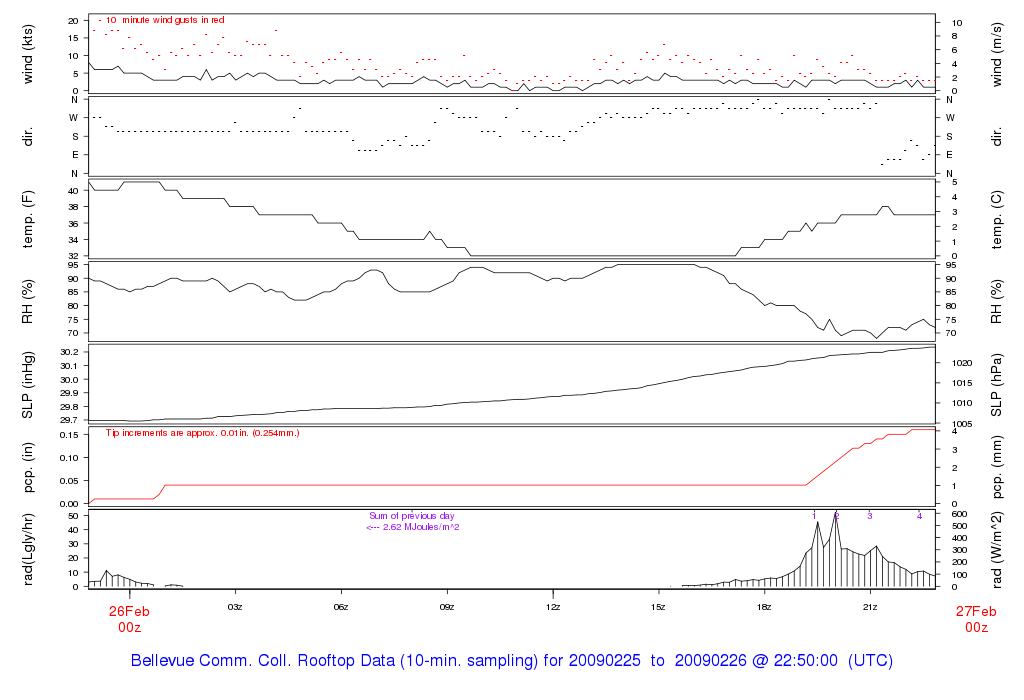
Task: Click the '12z' time axis tick label
Action: (x=552, y=607)
